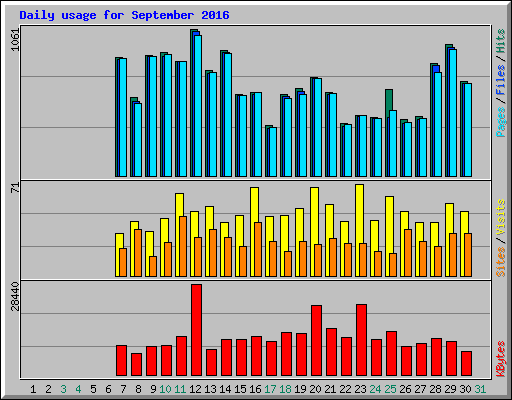Click day 30 axis label
This screenshot has width=512, height=400.
(x=465, y=389)
